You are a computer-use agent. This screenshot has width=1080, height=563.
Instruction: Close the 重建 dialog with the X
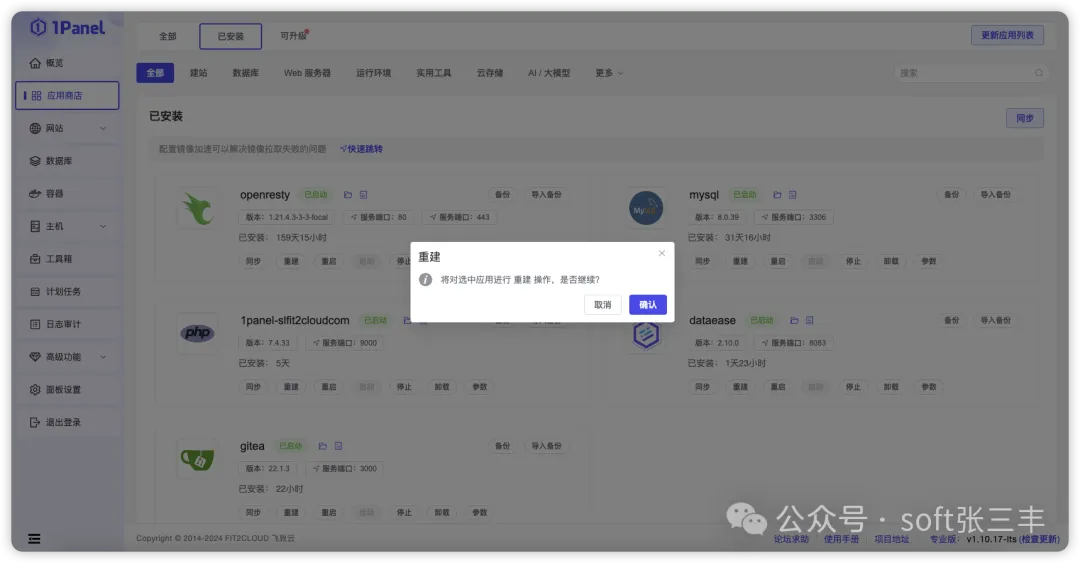tap(661, 253)
